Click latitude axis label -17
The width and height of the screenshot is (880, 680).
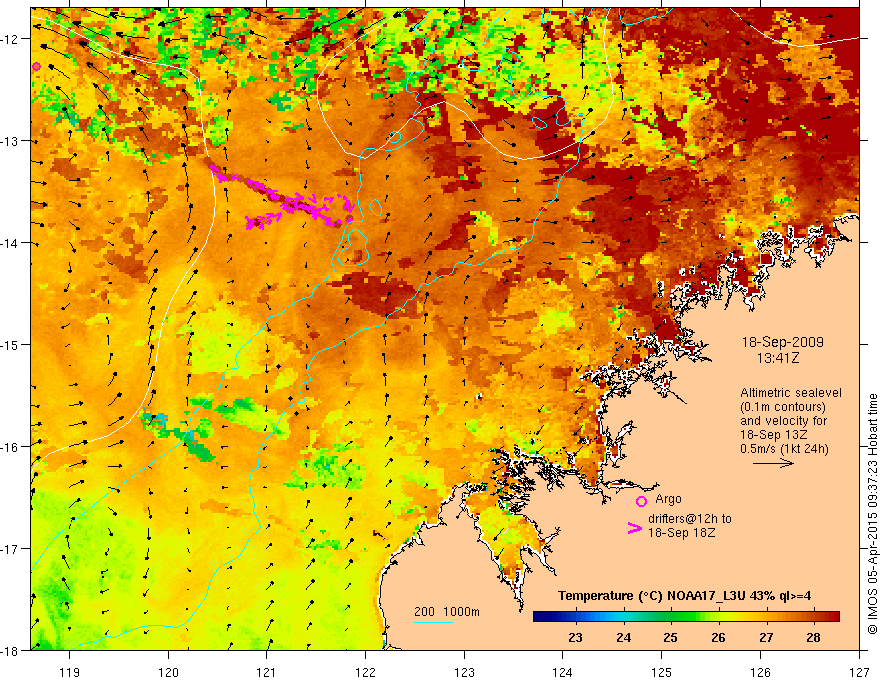tap(10, 548)
